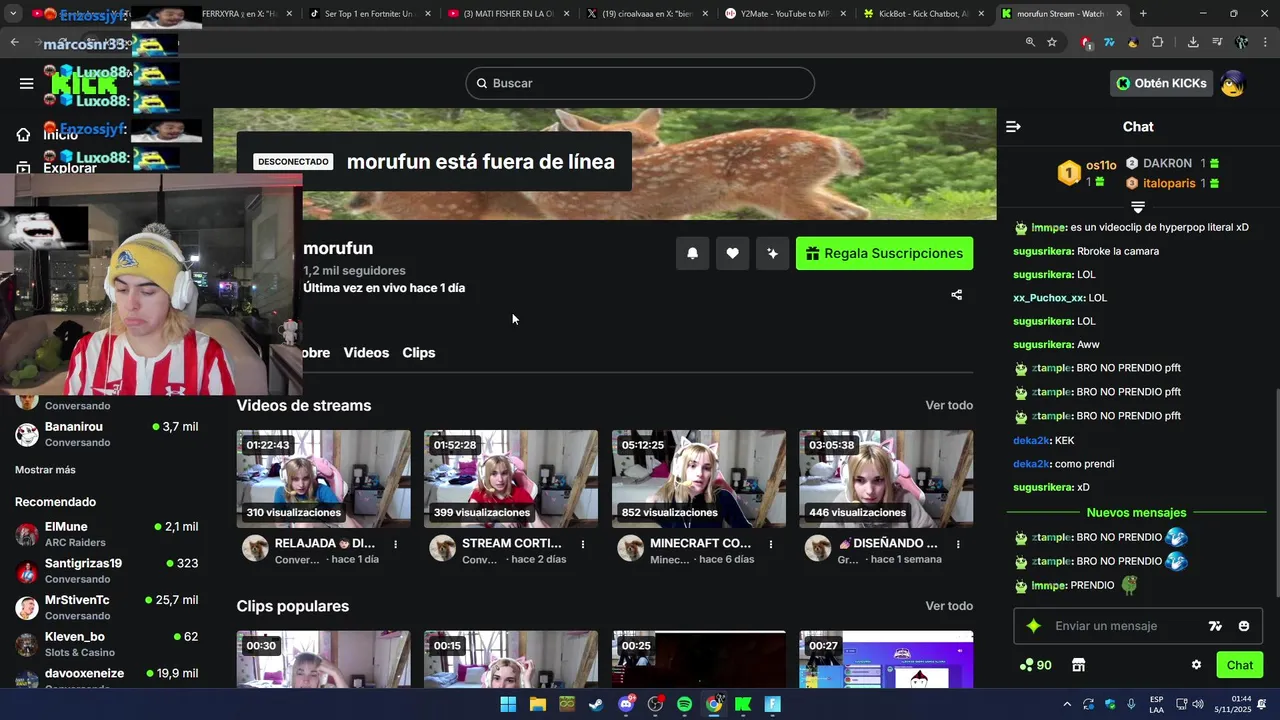Click the Buscar search field

(x=640, y=83)
